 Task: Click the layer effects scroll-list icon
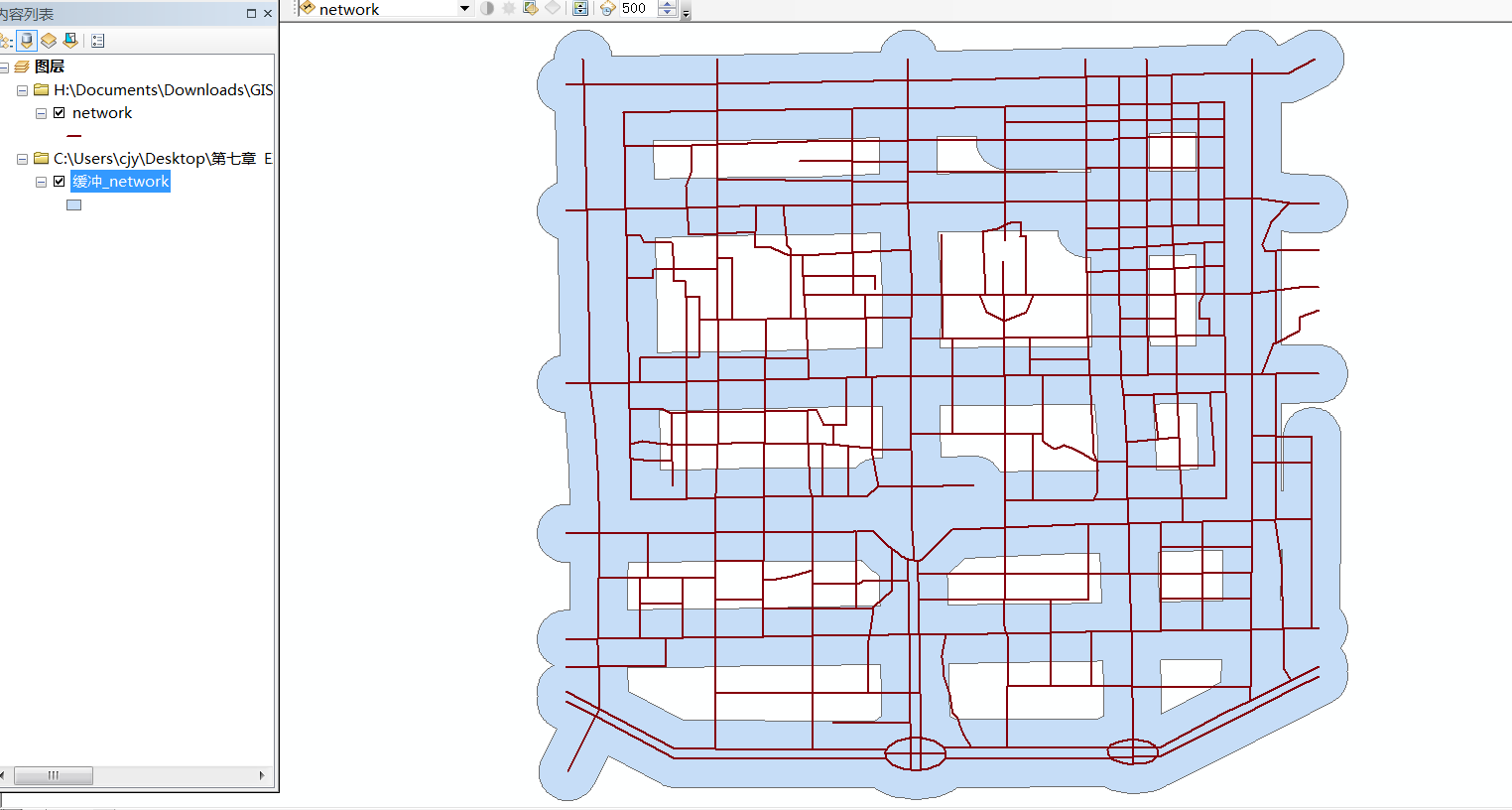pos(580,9)
